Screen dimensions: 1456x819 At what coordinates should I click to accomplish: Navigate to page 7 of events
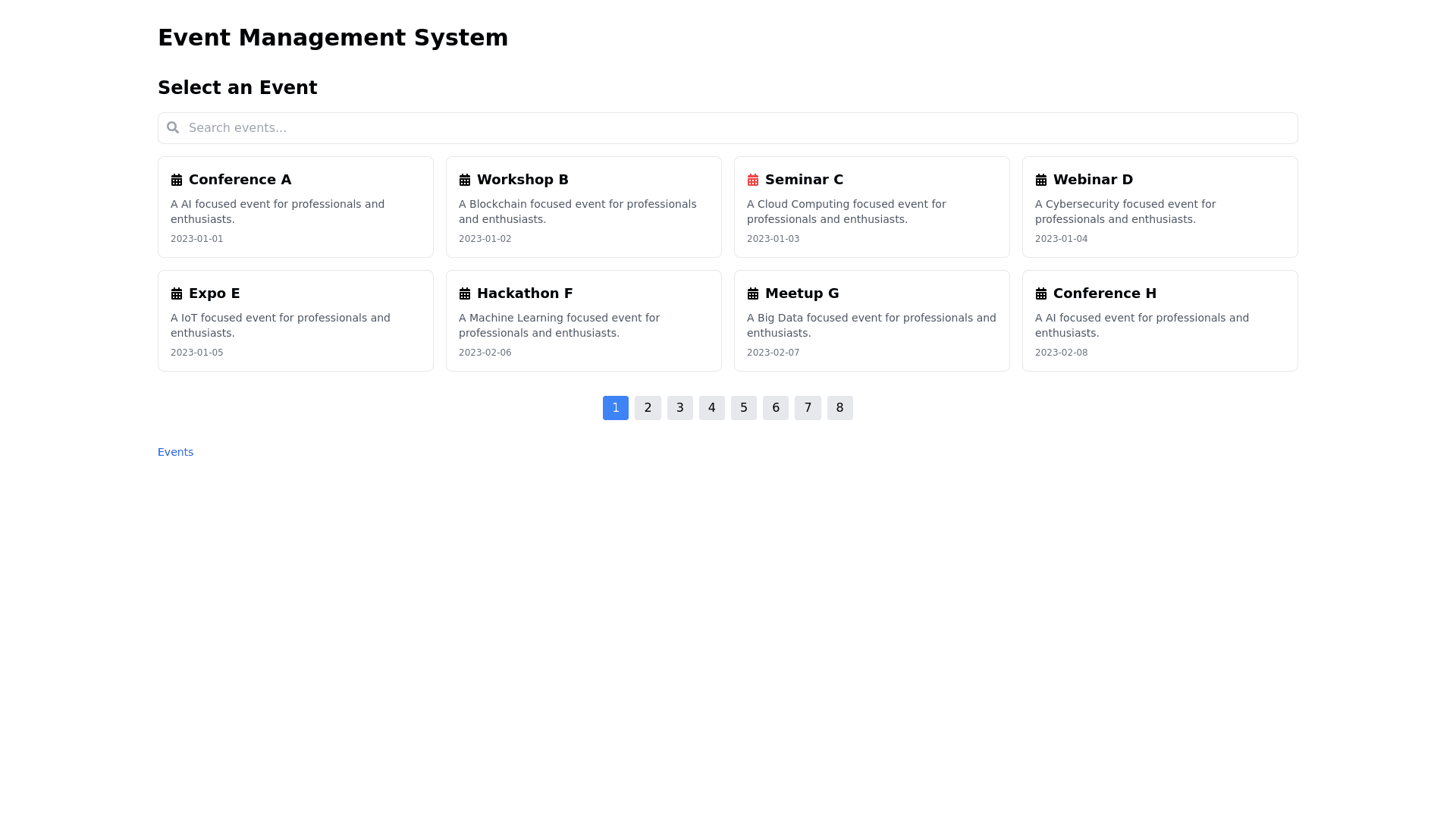(808, 408)
